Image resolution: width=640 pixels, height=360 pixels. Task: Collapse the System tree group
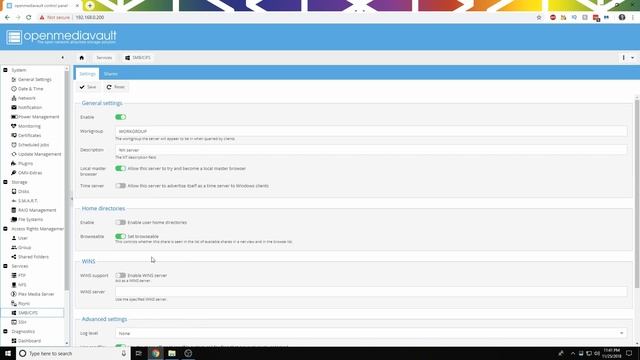point(5,70)
